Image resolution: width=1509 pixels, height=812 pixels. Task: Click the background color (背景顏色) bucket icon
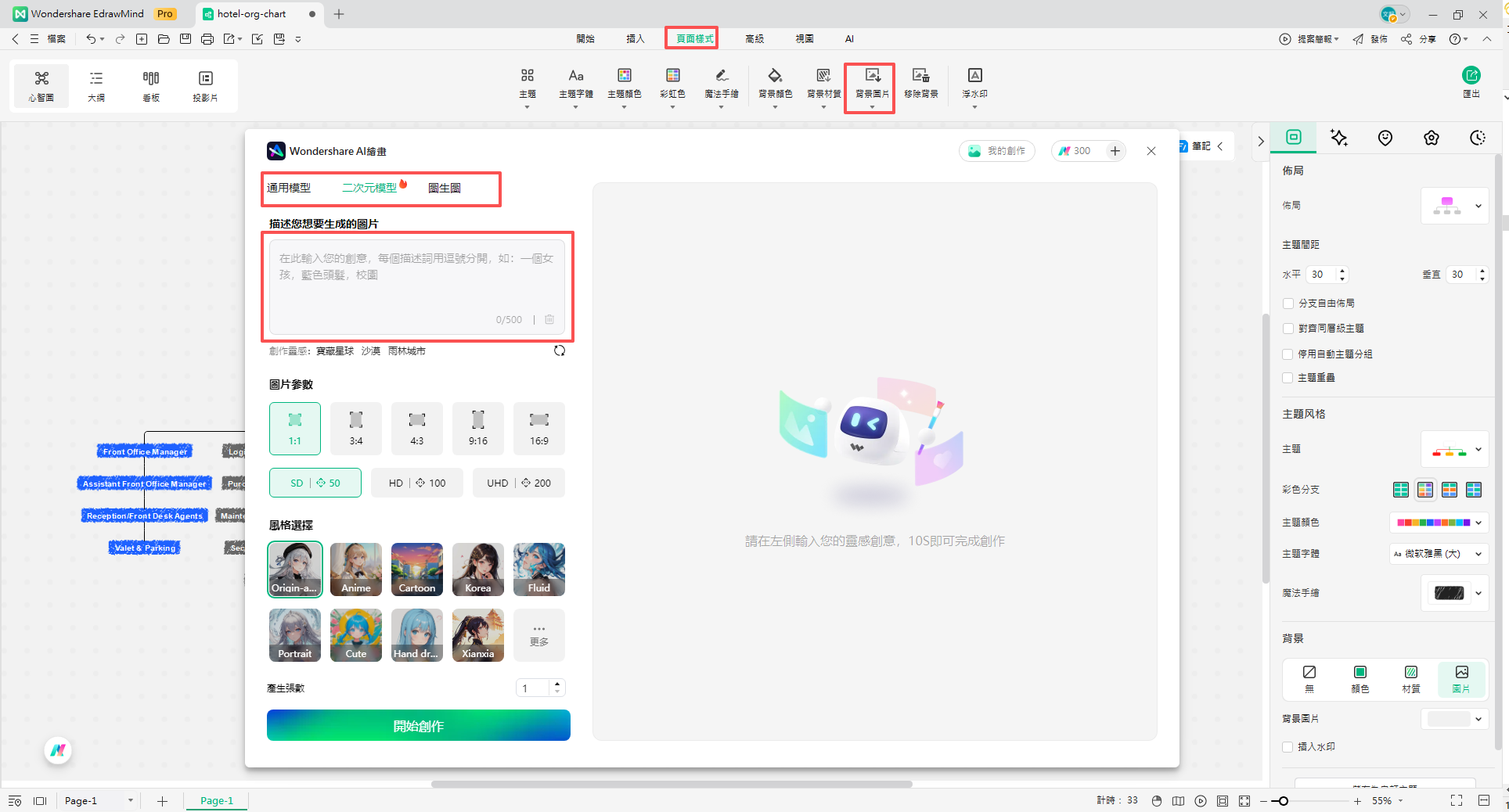point(775,76)
